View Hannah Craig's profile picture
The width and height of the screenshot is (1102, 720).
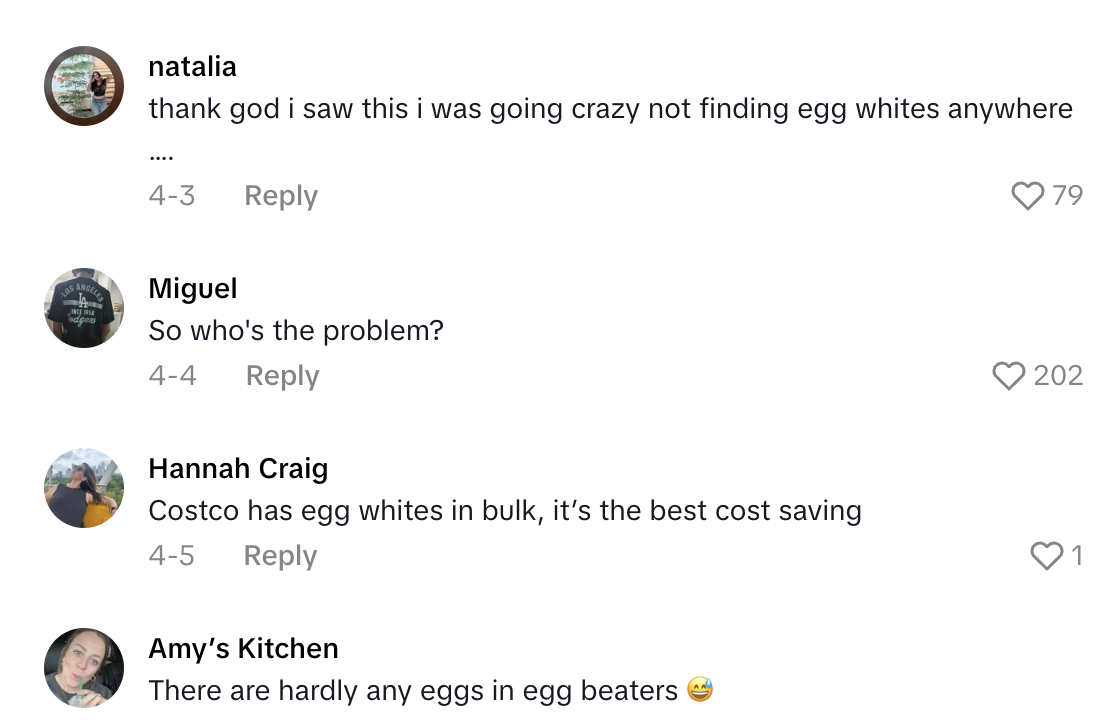[84, 488]
